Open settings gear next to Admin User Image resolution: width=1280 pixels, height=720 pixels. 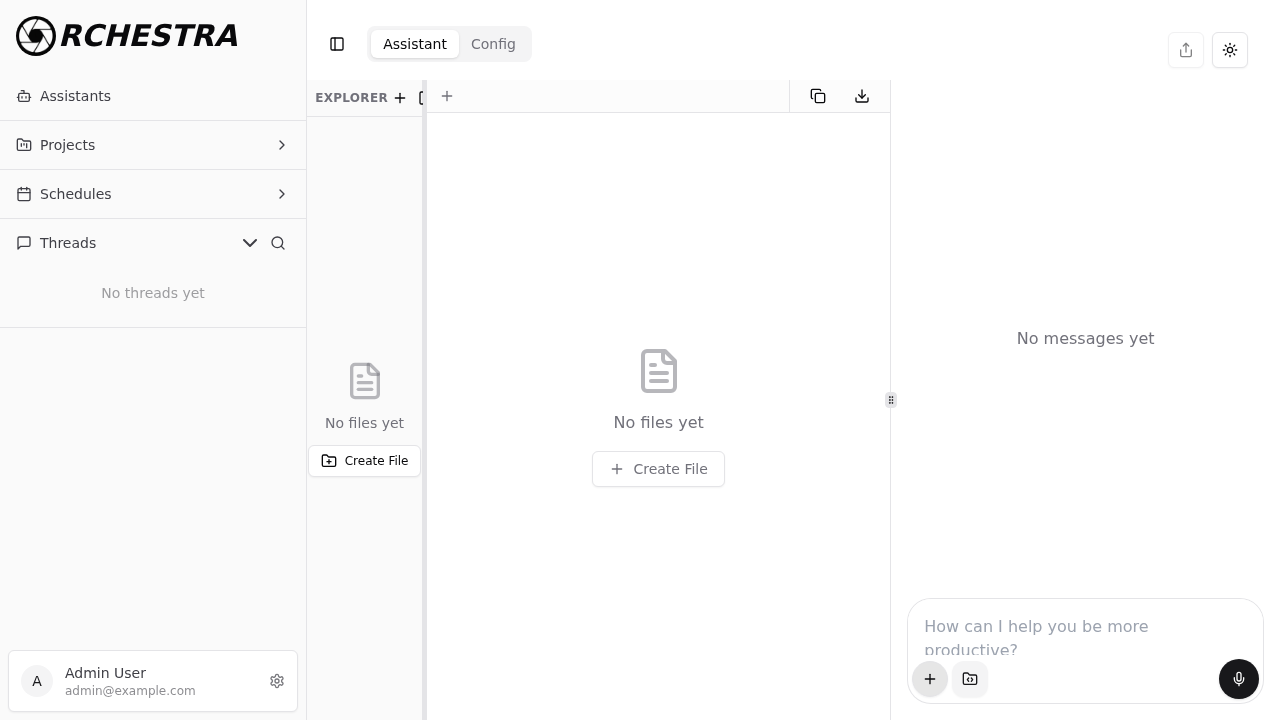(x=277, y=681)
